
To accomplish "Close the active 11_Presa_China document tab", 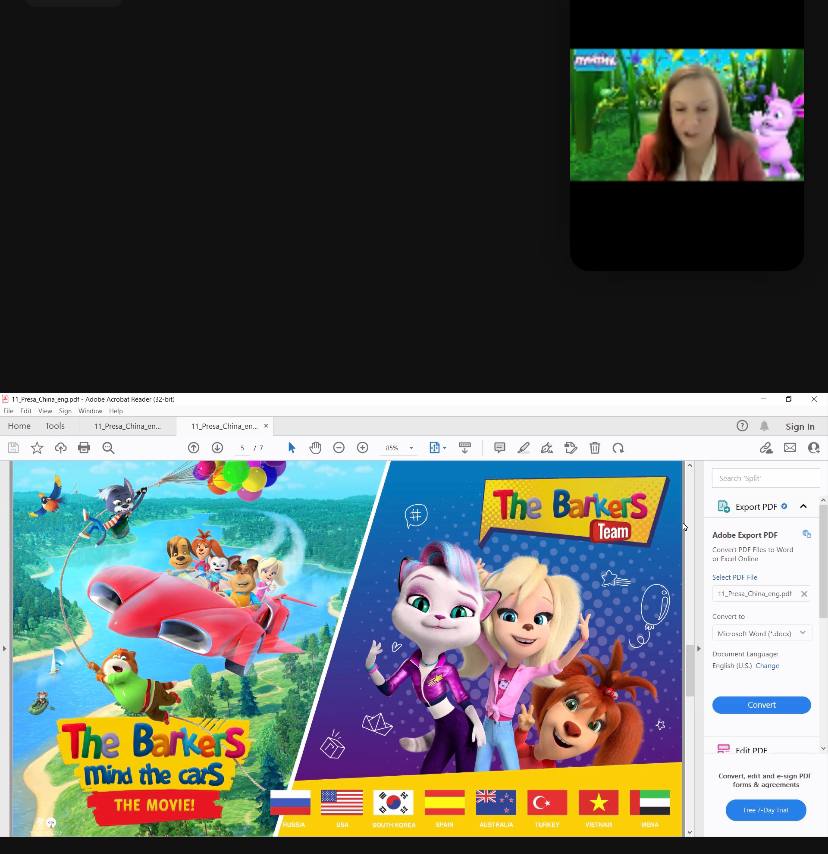I will point(266,426).
